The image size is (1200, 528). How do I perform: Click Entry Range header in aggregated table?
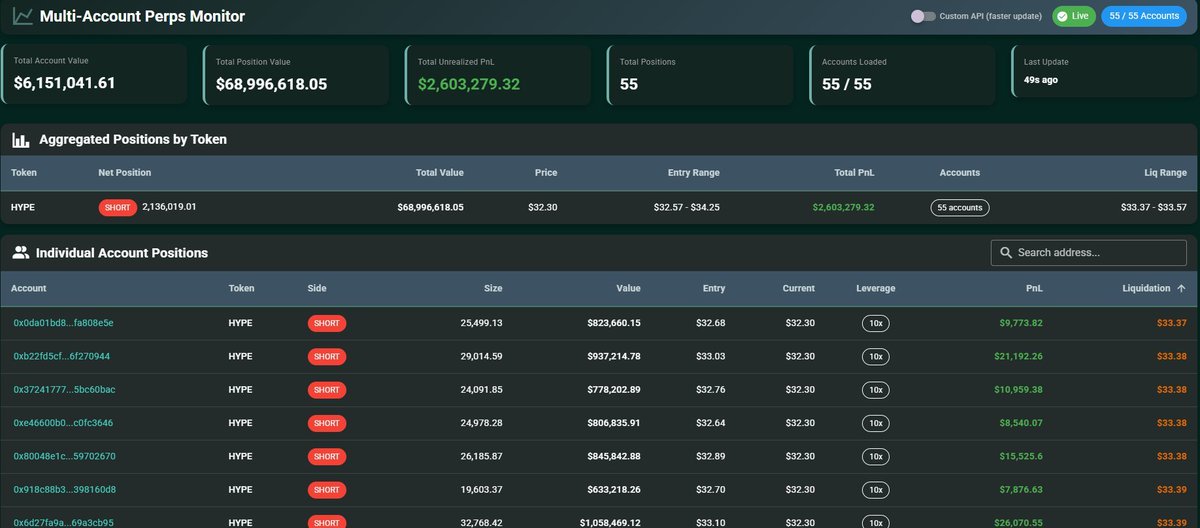(694, 173)
